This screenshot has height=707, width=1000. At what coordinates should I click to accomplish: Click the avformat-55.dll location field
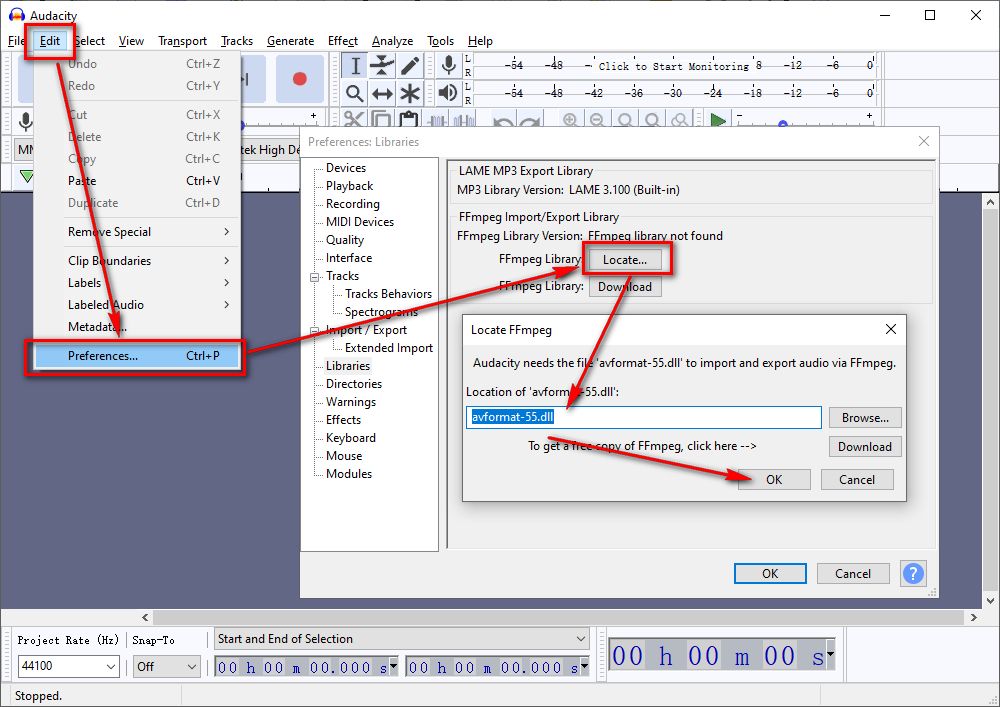643,418
